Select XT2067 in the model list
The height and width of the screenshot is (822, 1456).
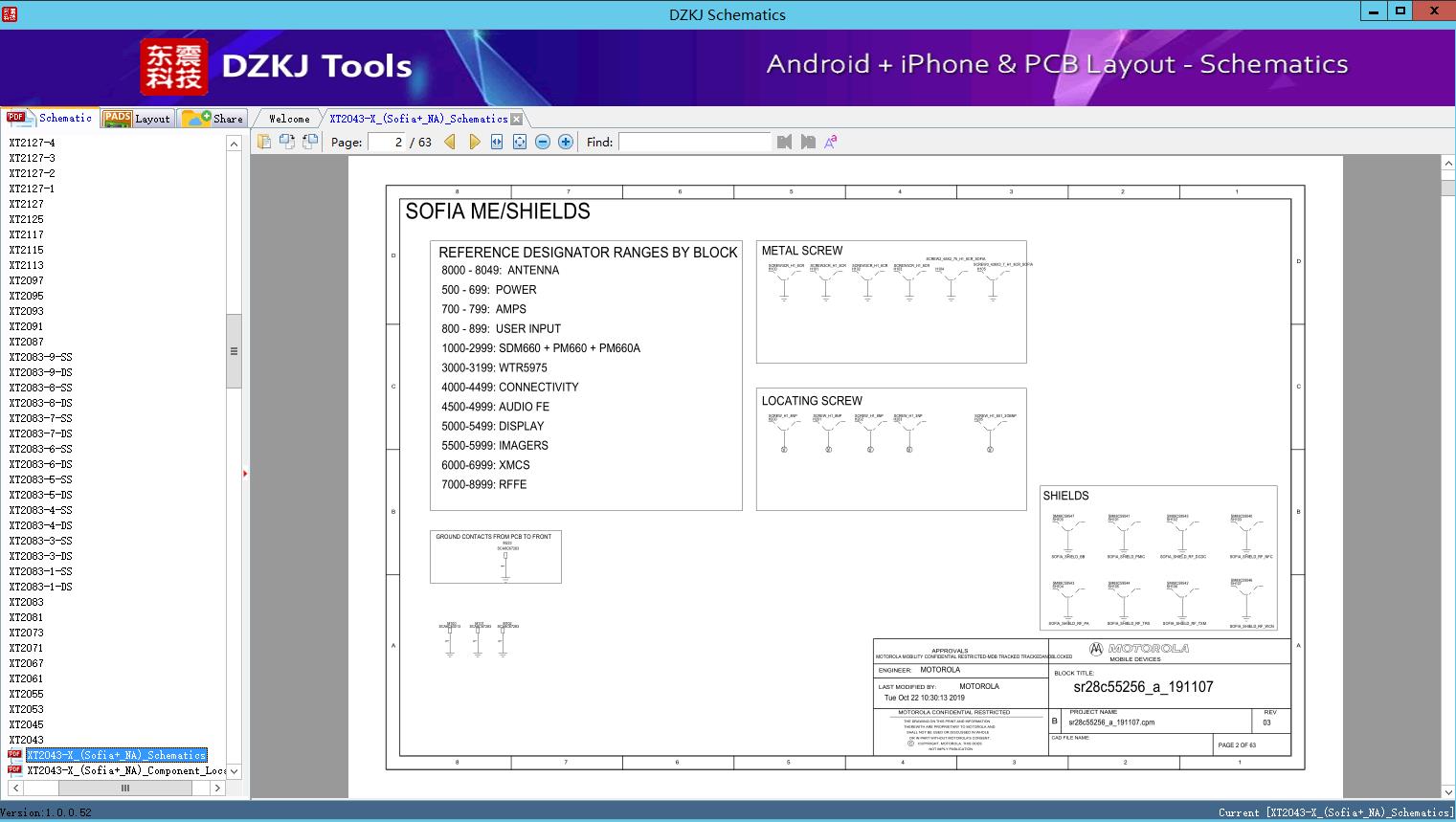tap(26, 663)
